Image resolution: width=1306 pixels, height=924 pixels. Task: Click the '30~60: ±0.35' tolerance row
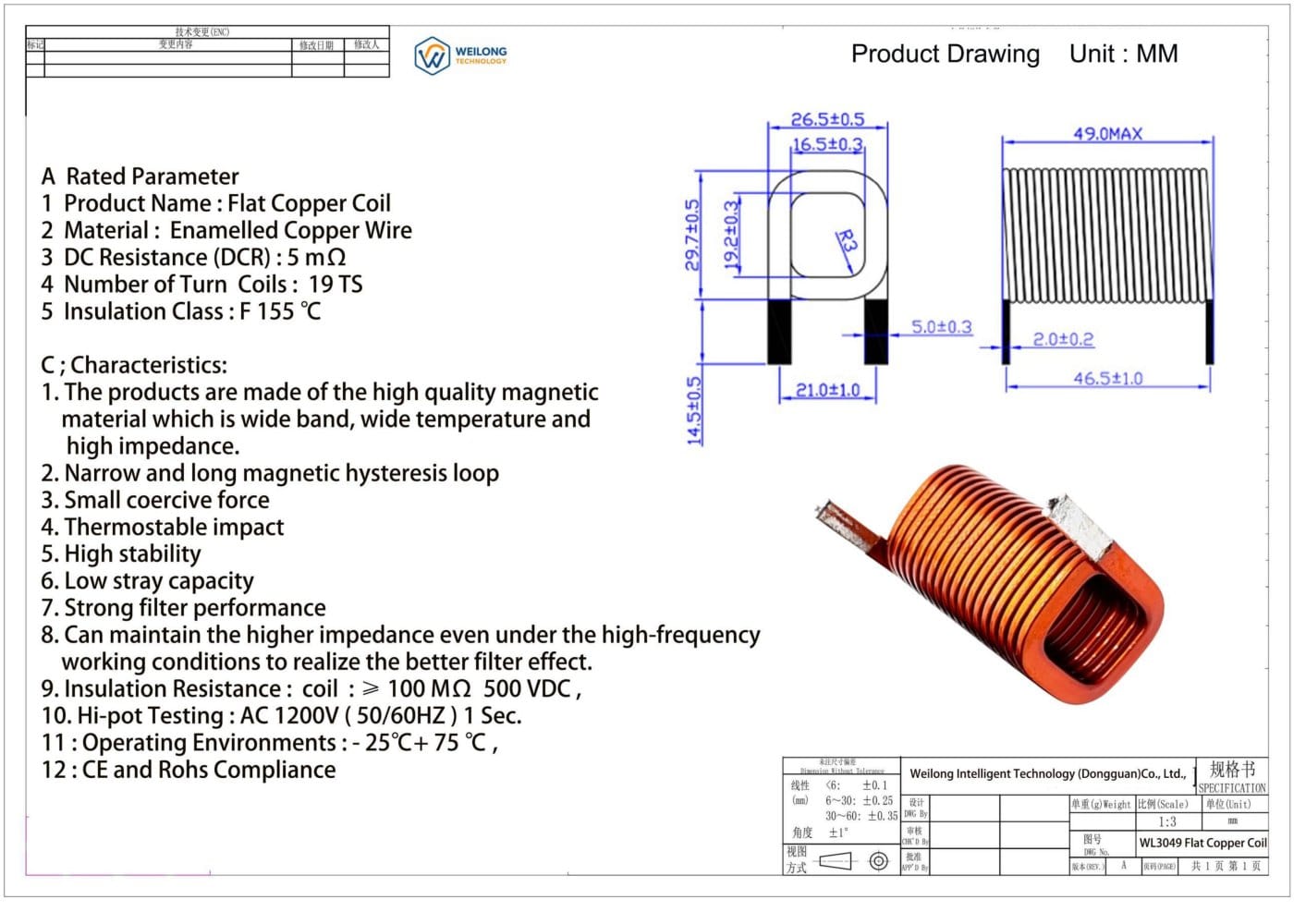pyautogui.click(x=860, y=816)
